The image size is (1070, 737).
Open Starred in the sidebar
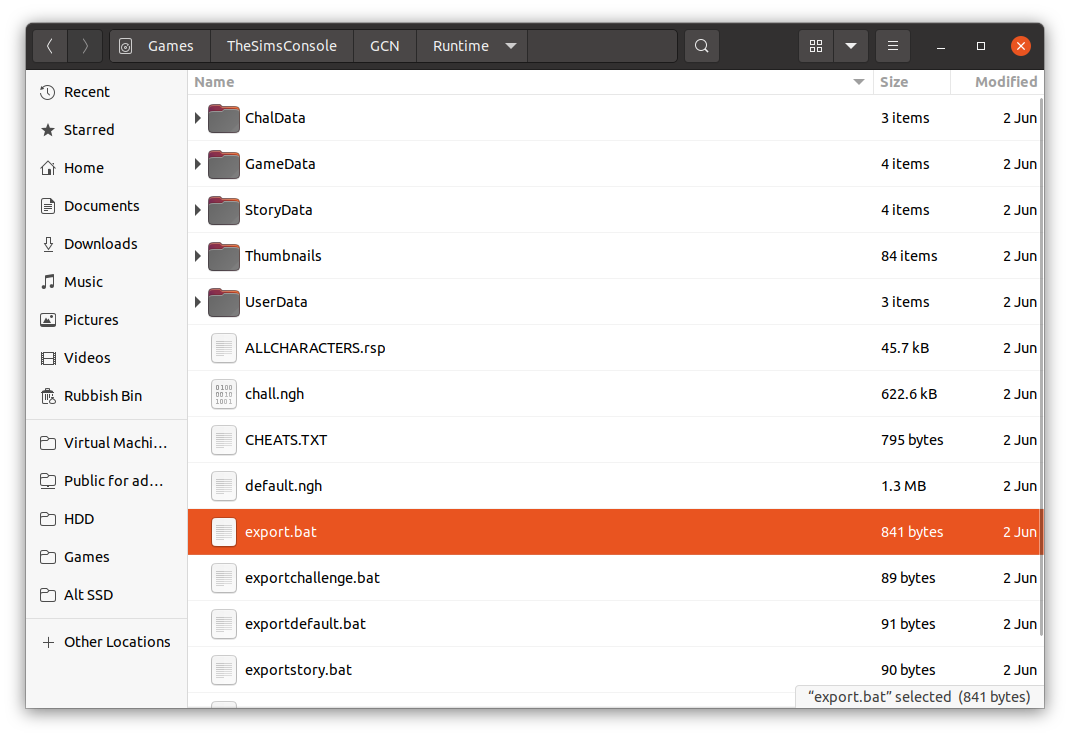(89, 130)
